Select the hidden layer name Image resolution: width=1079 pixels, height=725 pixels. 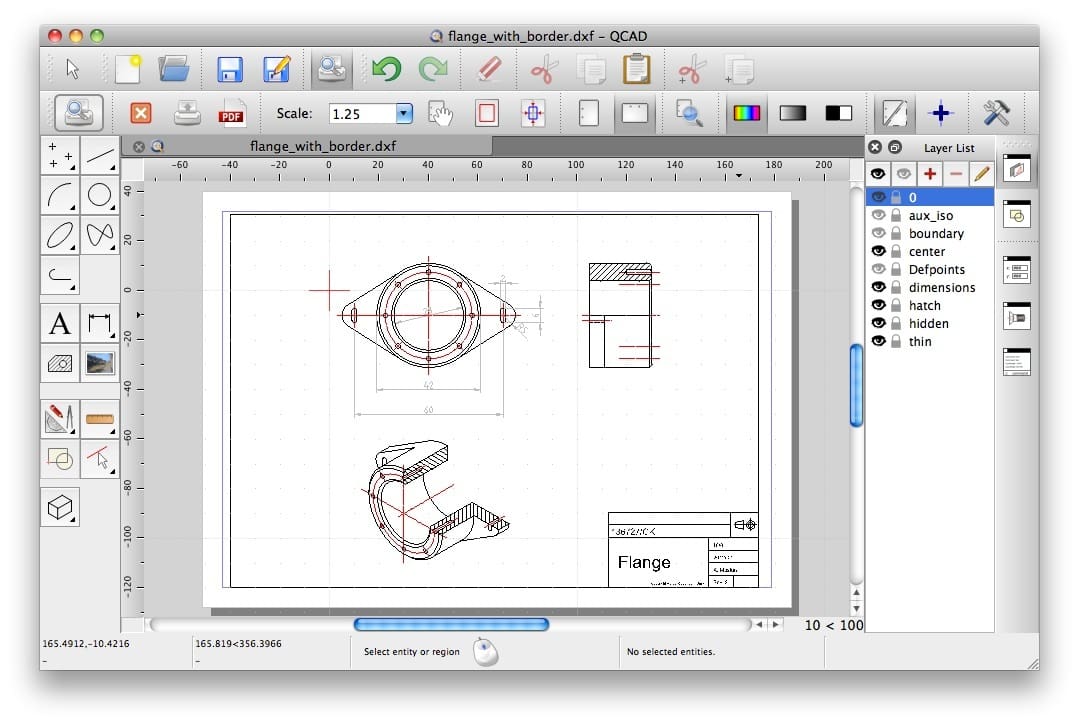click(928, 323)
